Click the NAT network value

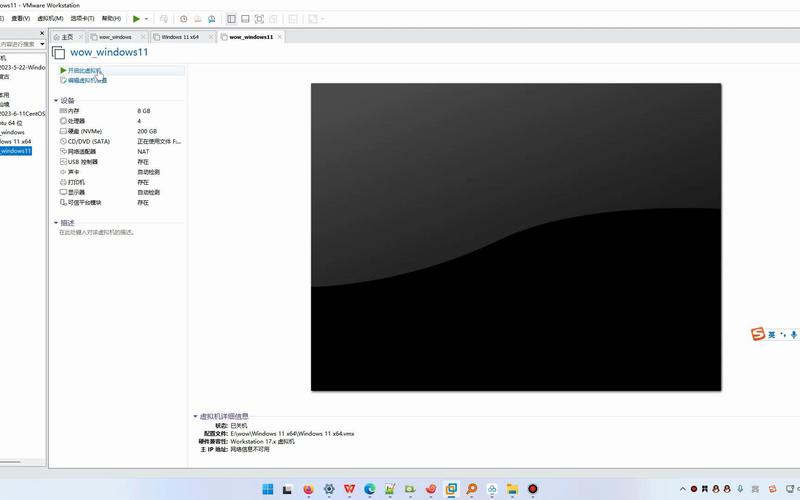[143, 152]
